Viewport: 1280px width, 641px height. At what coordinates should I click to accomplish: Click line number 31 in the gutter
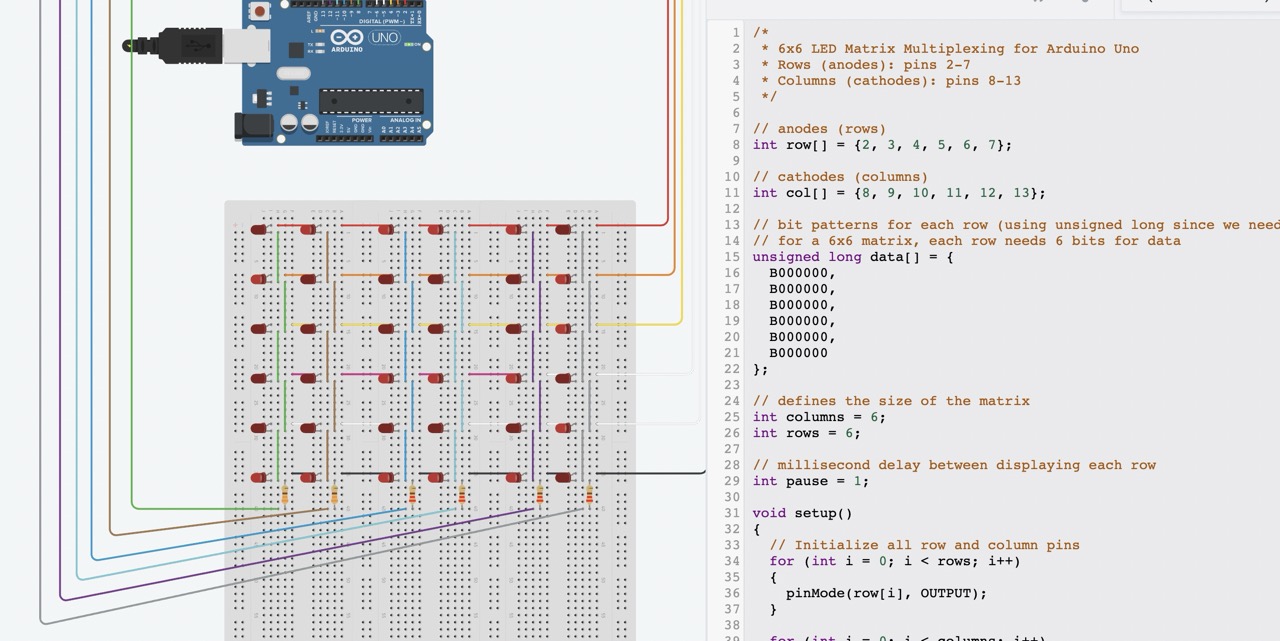click(732, 512)
